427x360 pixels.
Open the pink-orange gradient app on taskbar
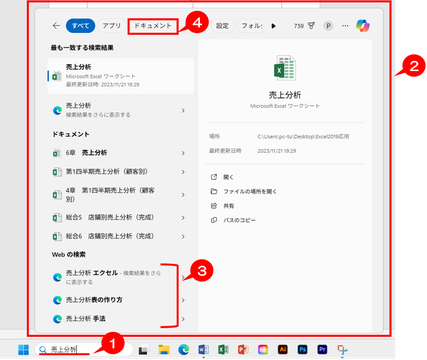point(263,350)
